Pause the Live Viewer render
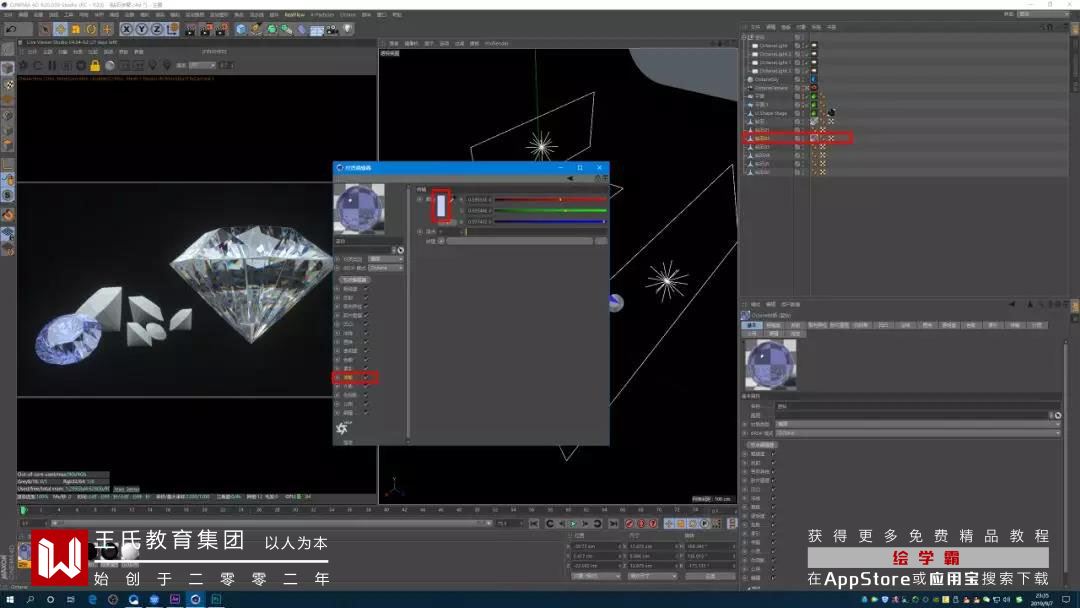The width and height of the screenshot is (1080, 608). tap(52, 65)
